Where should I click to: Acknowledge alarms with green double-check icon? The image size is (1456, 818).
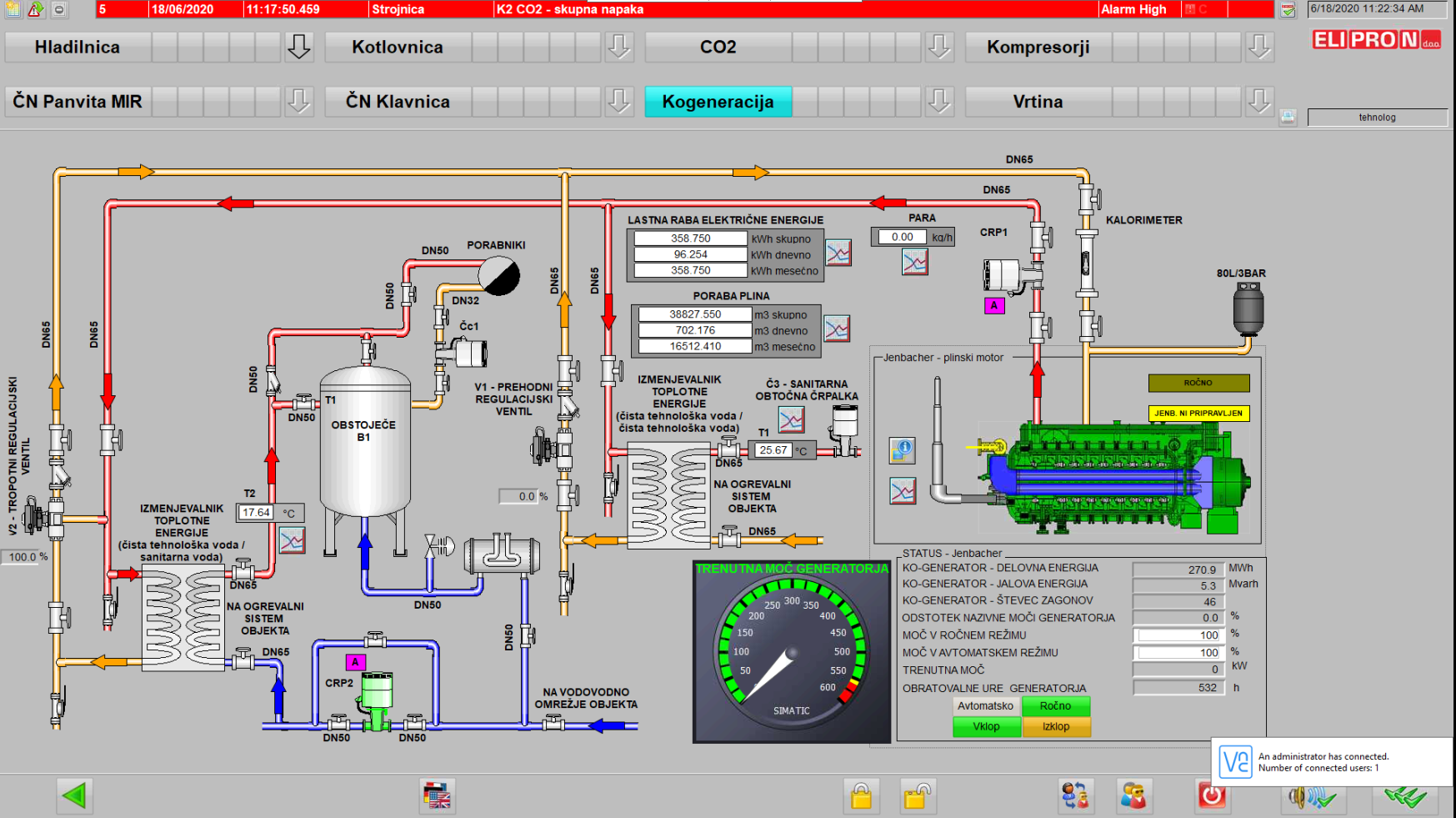(x=1405, y=797)
